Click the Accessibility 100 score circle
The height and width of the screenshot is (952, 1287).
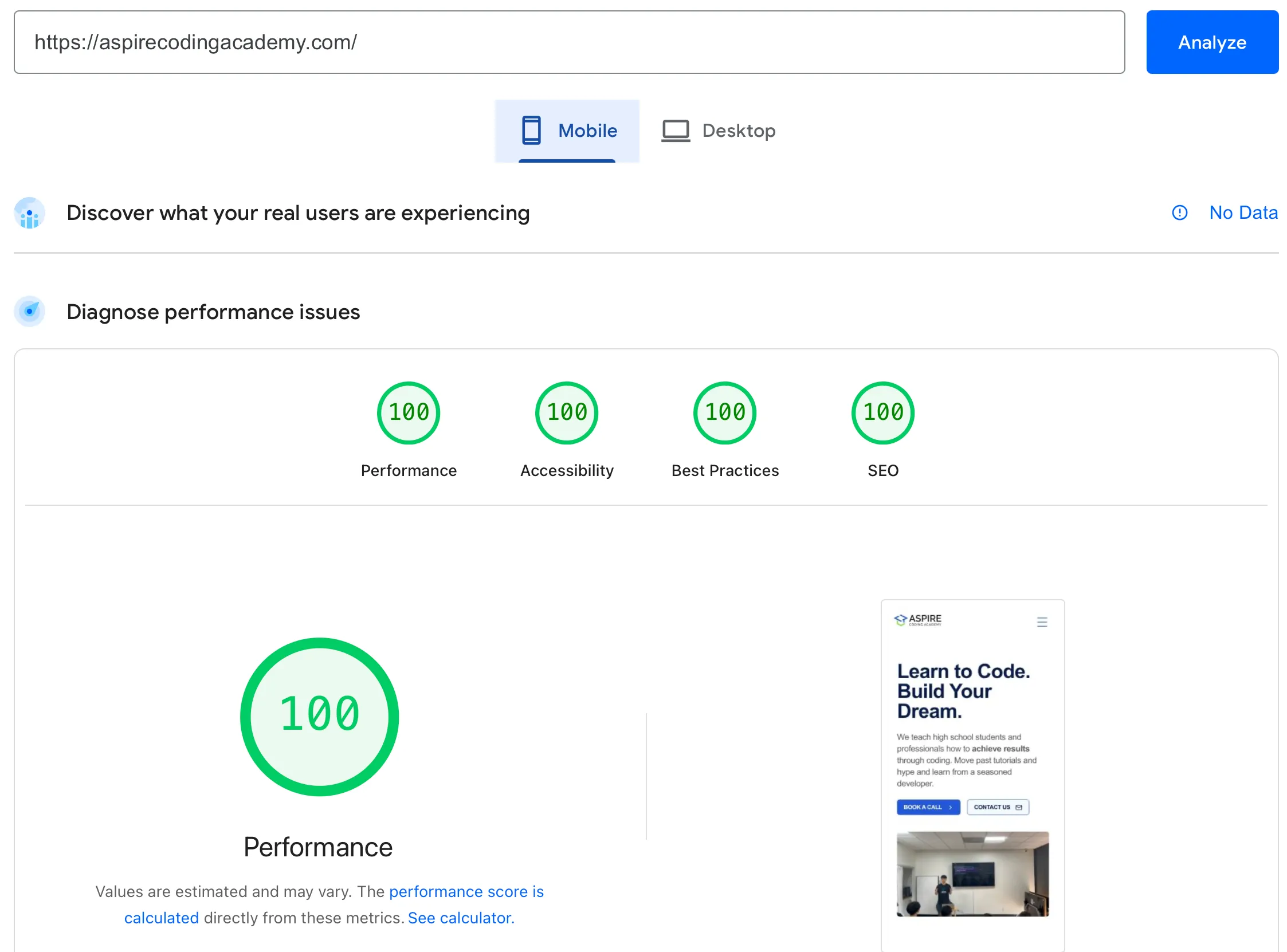click(x=566, y=412)
